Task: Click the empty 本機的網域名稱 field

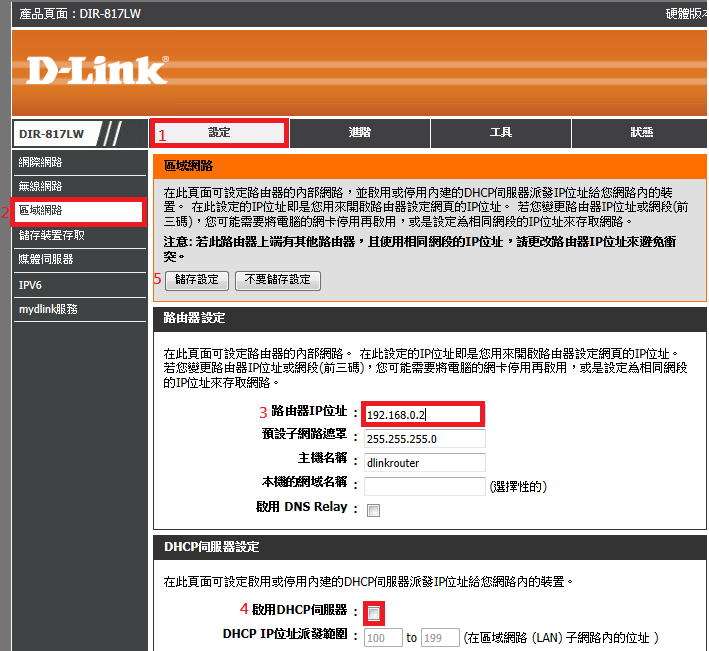Action: point(425,487)
